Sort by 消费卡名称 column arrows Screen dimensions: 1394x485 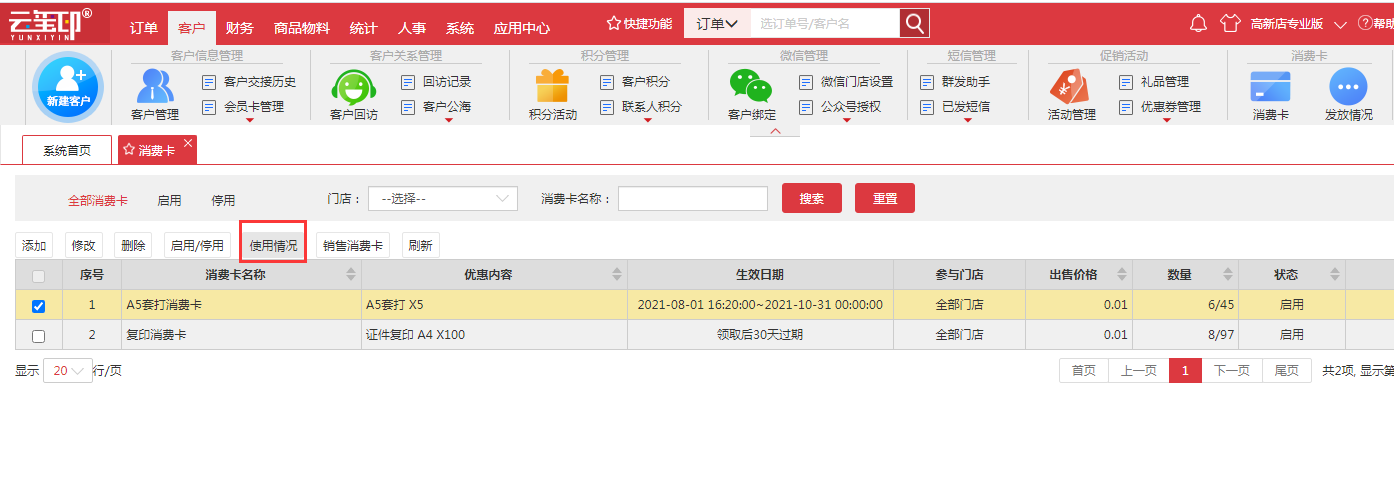click(x=351, y=274)
